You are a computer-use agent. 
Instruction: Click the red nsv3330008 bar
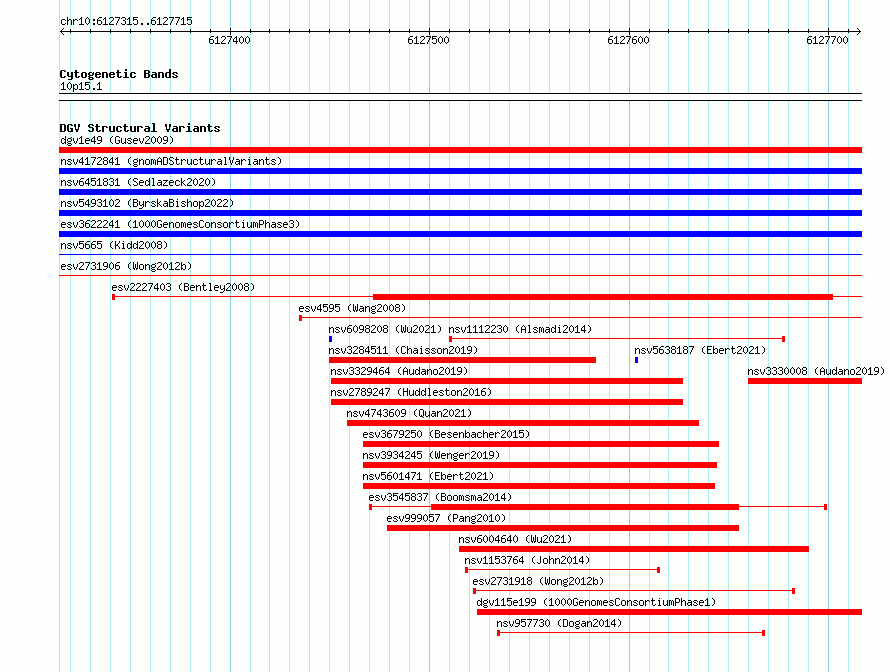[x=805, y=381]
